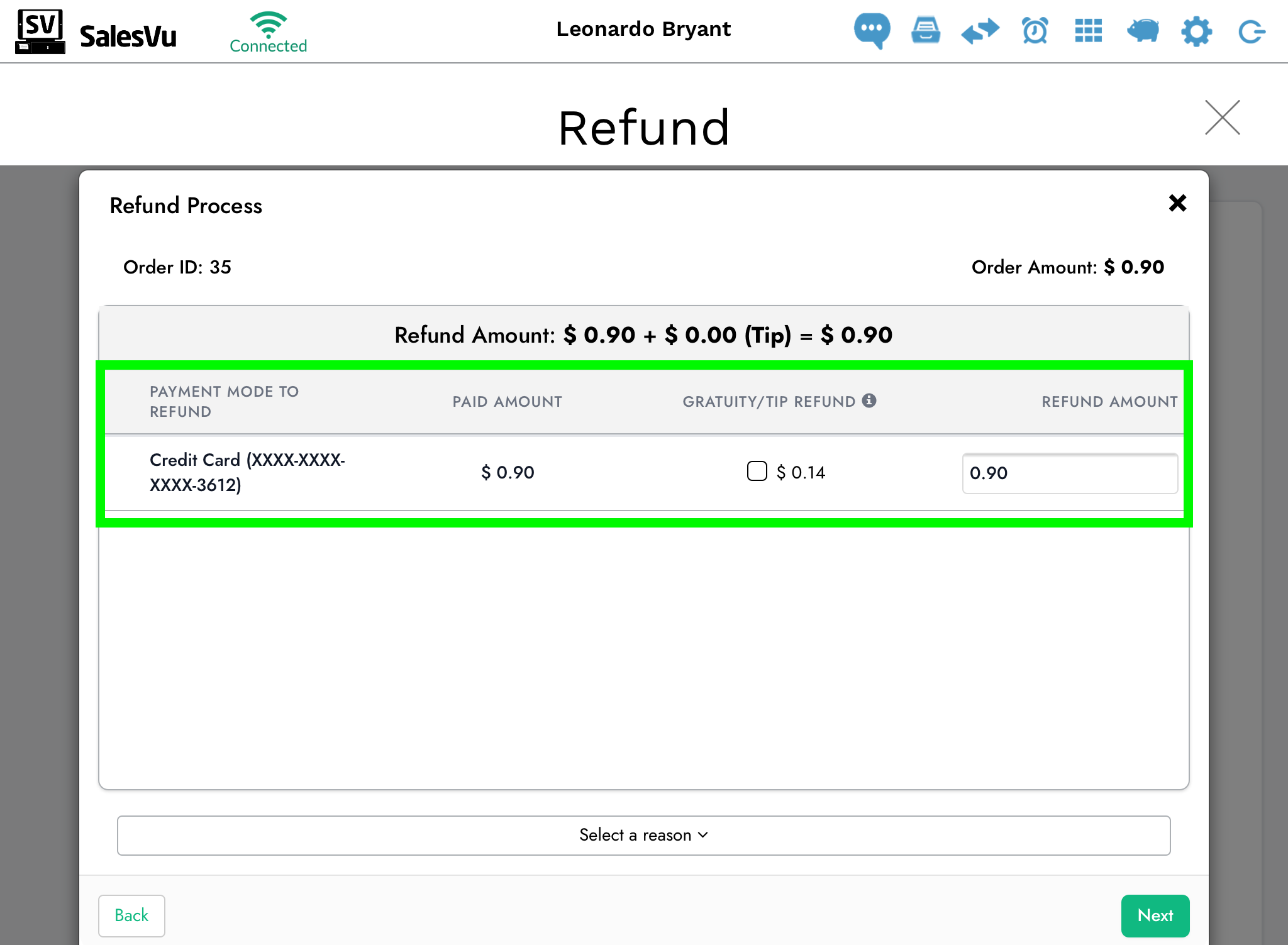Click the piggy bank icon
This screenshot has height=945, width=1288.
(1143, 30)
